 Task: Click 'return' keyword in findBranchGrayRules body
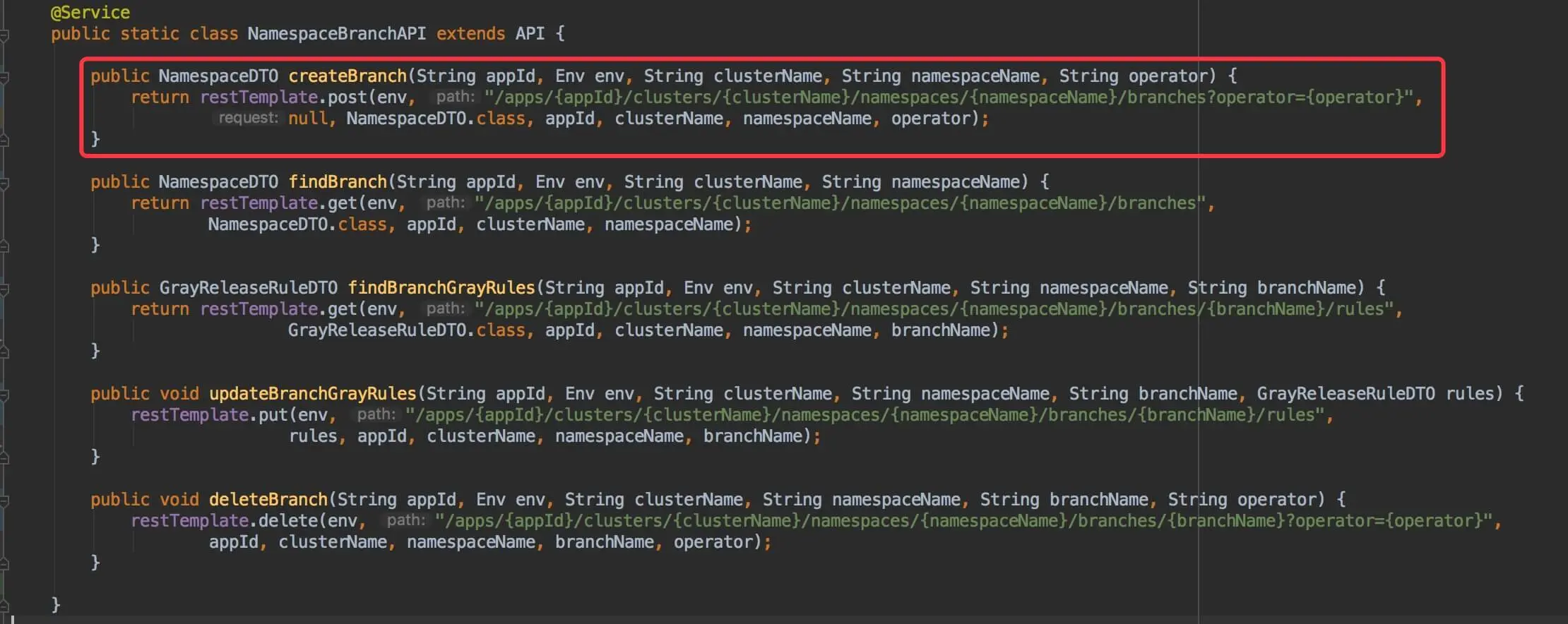(x=160, y=308)
